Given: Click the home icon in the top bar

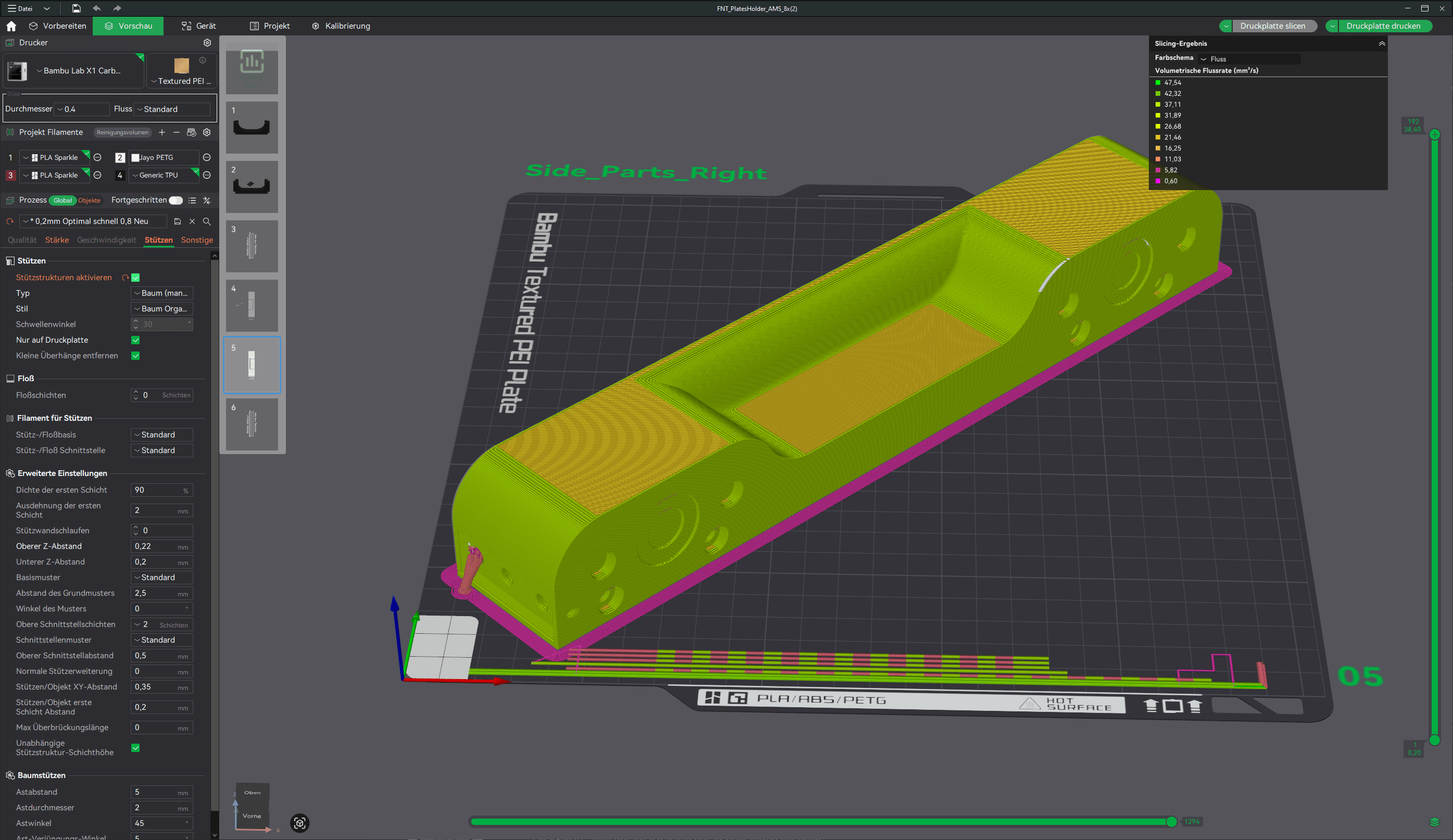Looking at the screenshot, I should [x=11, y=26].
